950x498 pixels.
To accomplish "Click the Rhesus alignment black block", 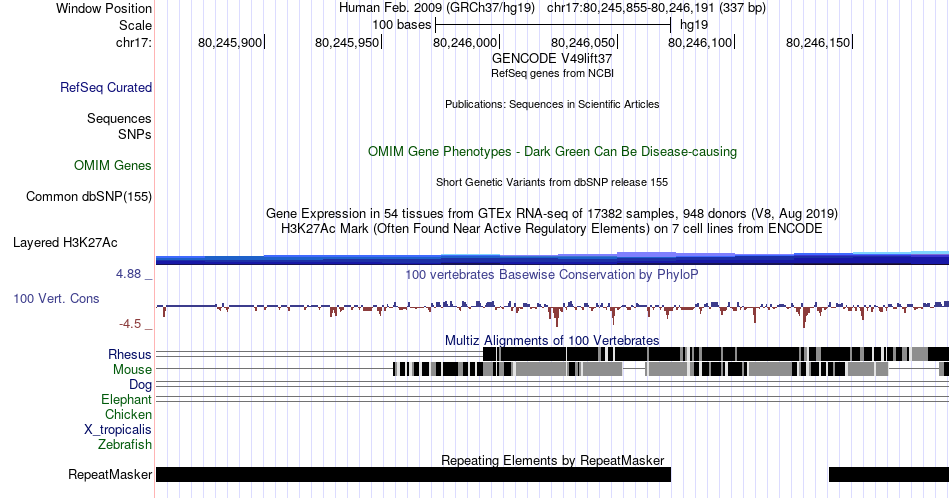I will pyautogui.click(x=716, y=354).
